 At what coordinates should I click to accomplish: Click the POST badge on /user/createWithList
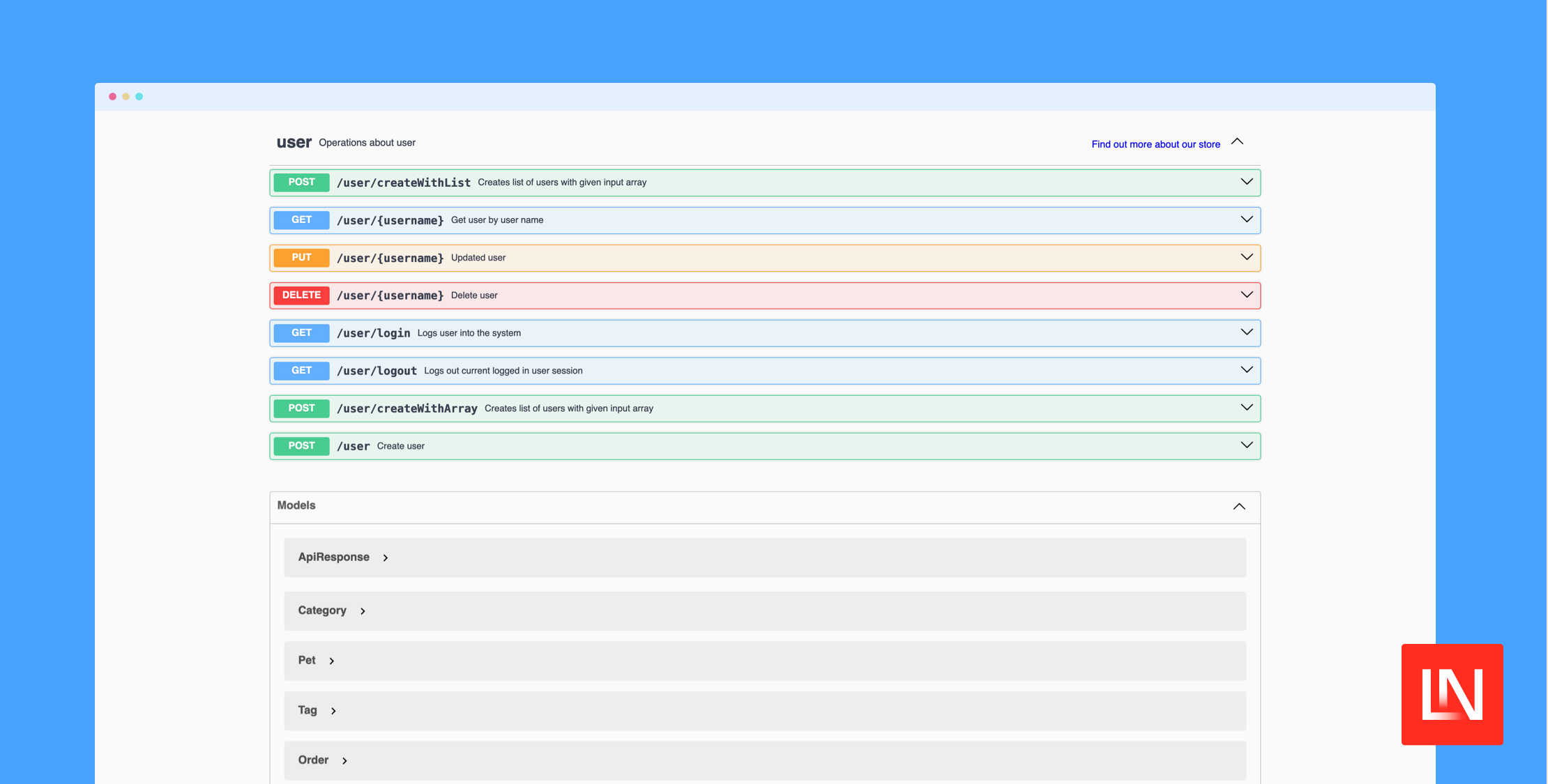click(x=301, y=182)
